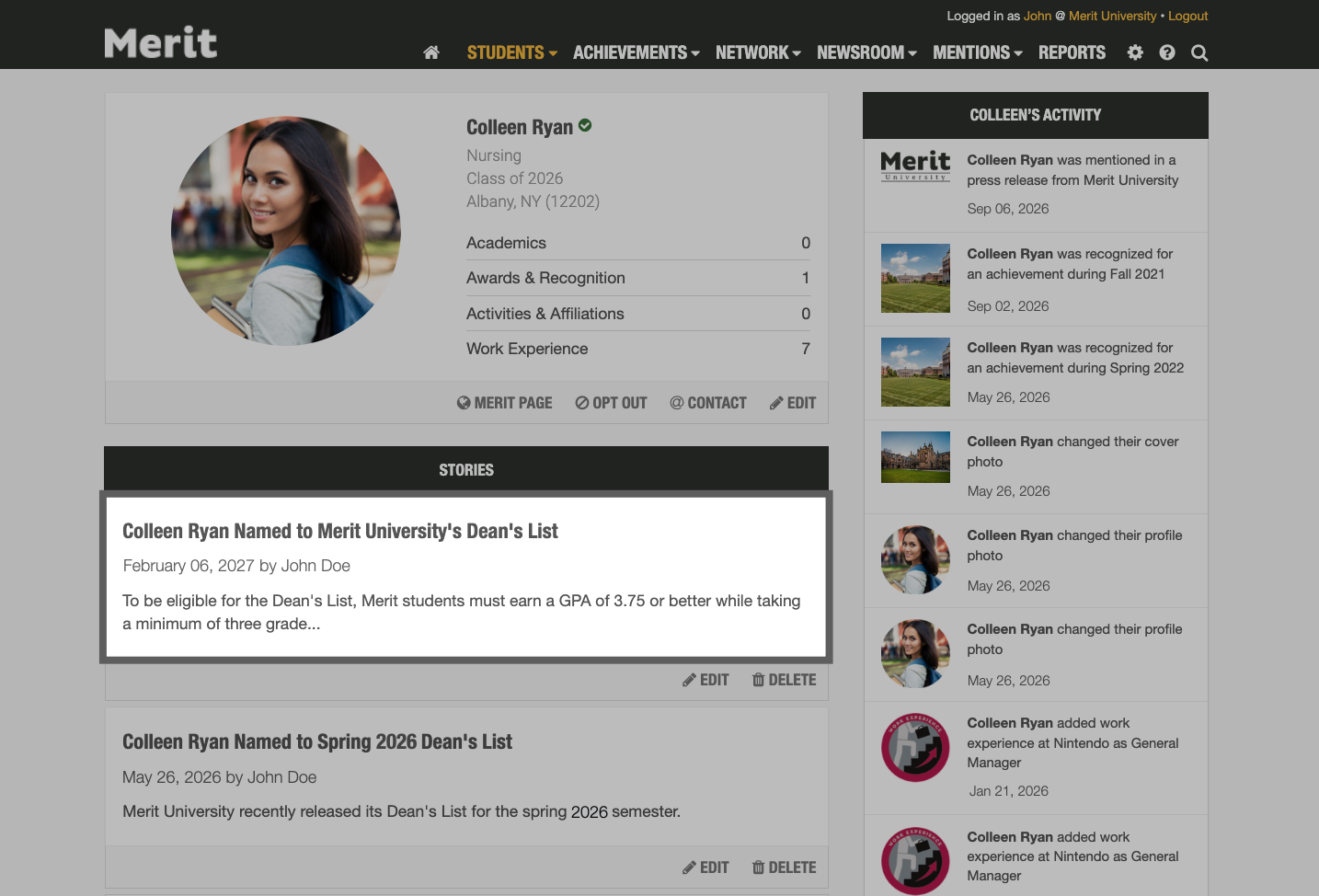The height and width of the screenshot is (896, 1319).
Task: Click the verified badge next to Colleen Ryan
Action: click(586, 125)
